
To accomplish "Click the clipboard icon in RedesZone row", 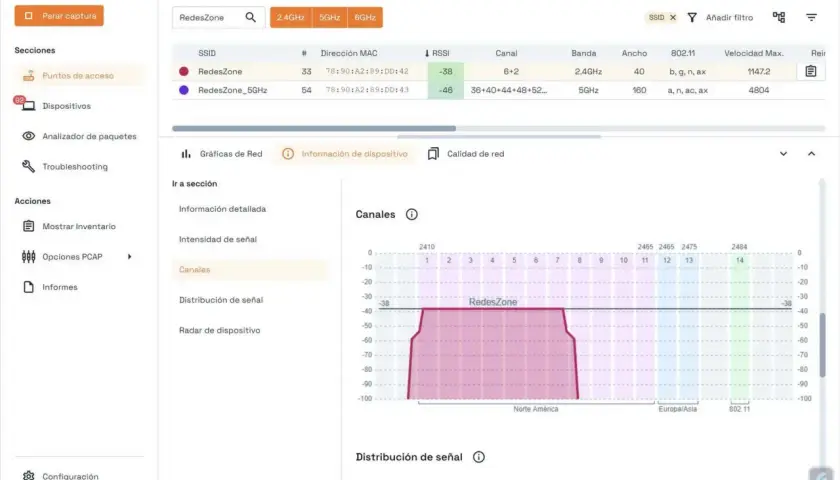I will click(811, 71).
